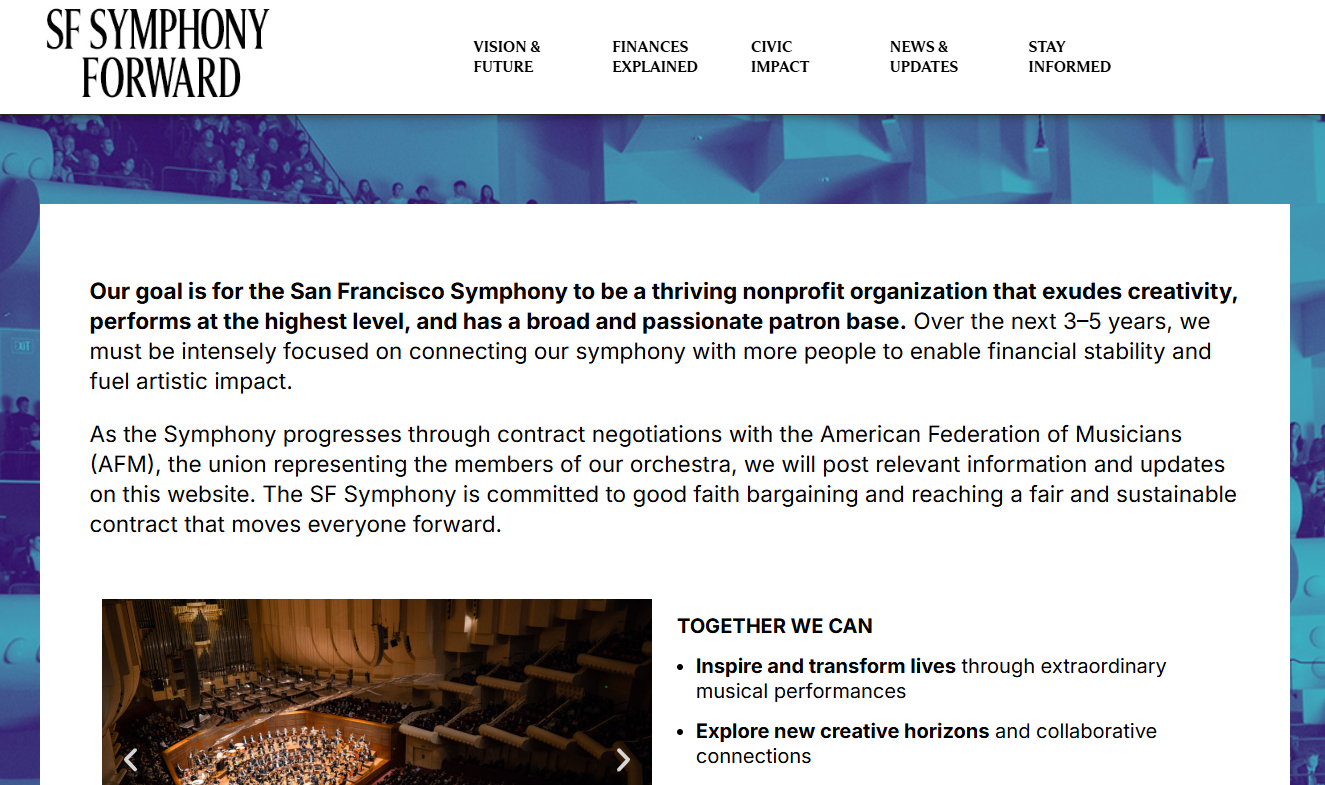This screenshot has width=1325, height=785.
Task: Select the "Inspire and transform lives" bullet
Action: tap(826, 666)
